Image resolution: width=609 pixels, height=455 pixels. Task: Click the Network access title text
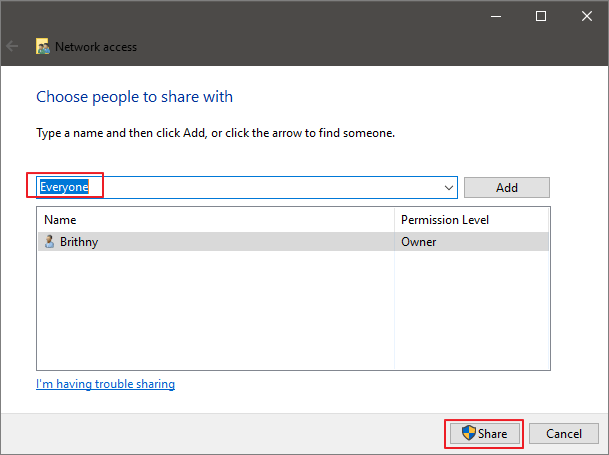click(x=96, y=46)
